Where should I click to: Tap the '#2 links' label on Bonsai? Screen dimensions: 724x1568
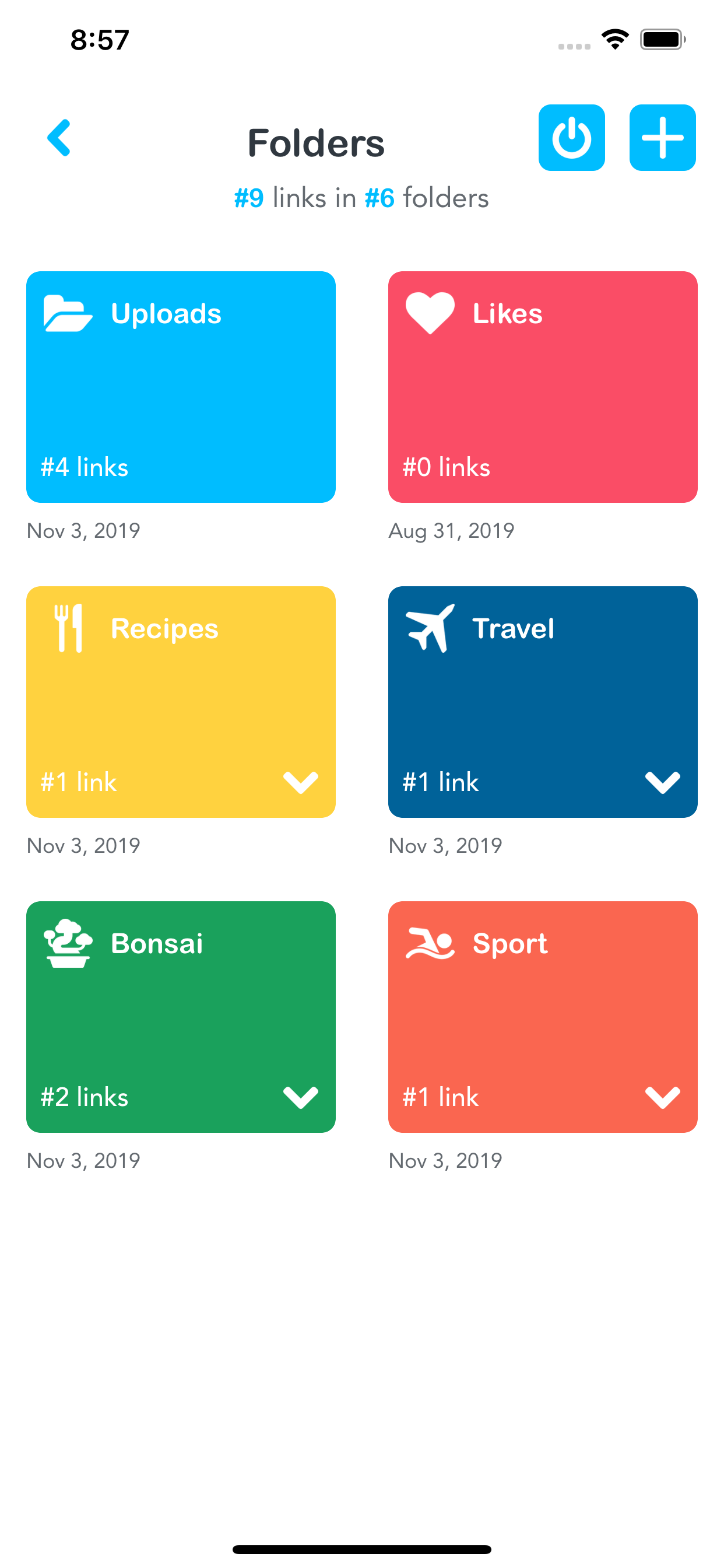pyautogui.click(x=85, y=1097)
